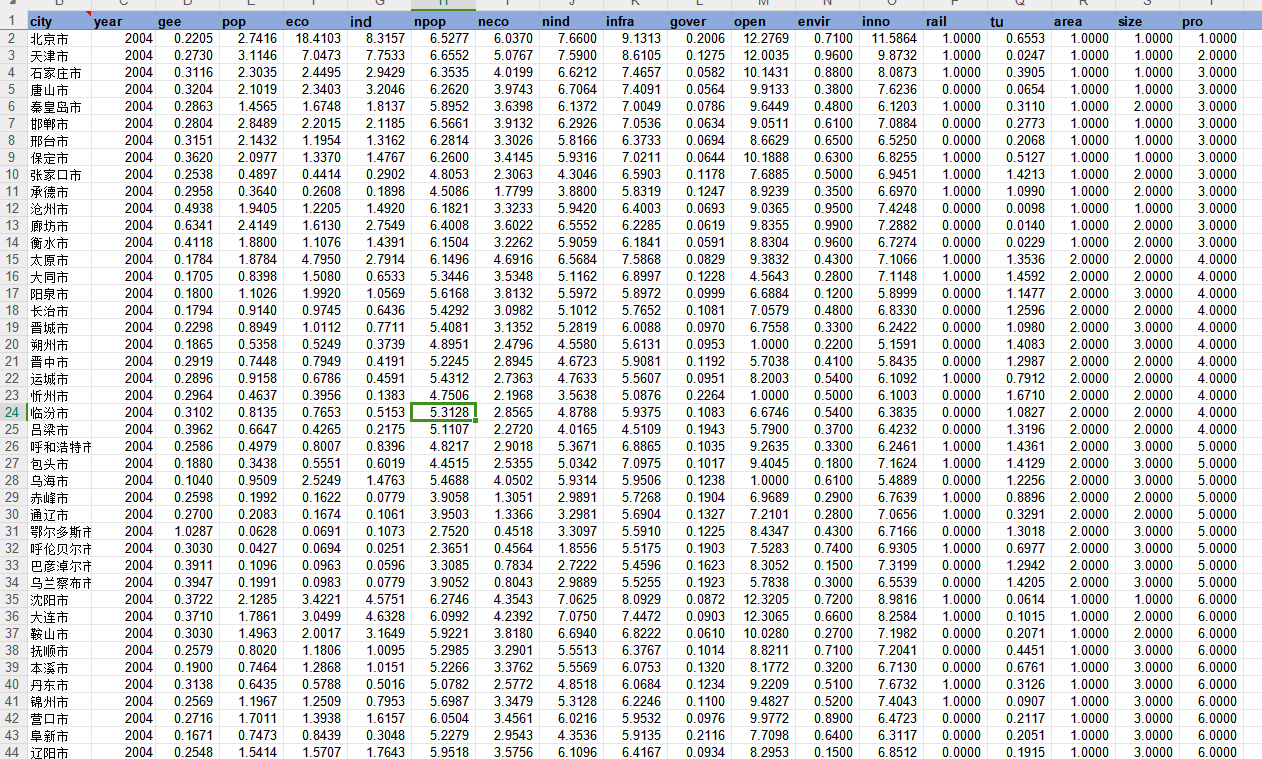Select neco value 3.5756 for 辽阳市

point(507,752)
